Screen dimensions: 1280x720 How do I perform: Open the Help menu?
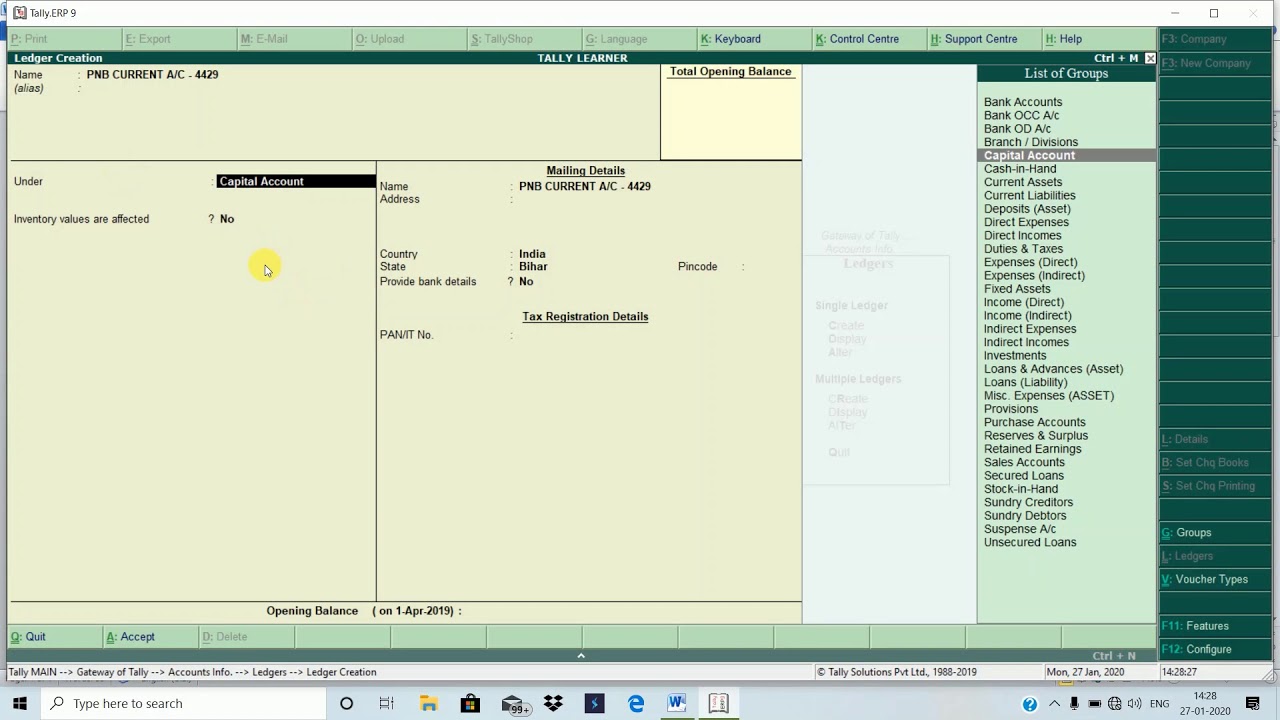click(x=1064, y=39)
